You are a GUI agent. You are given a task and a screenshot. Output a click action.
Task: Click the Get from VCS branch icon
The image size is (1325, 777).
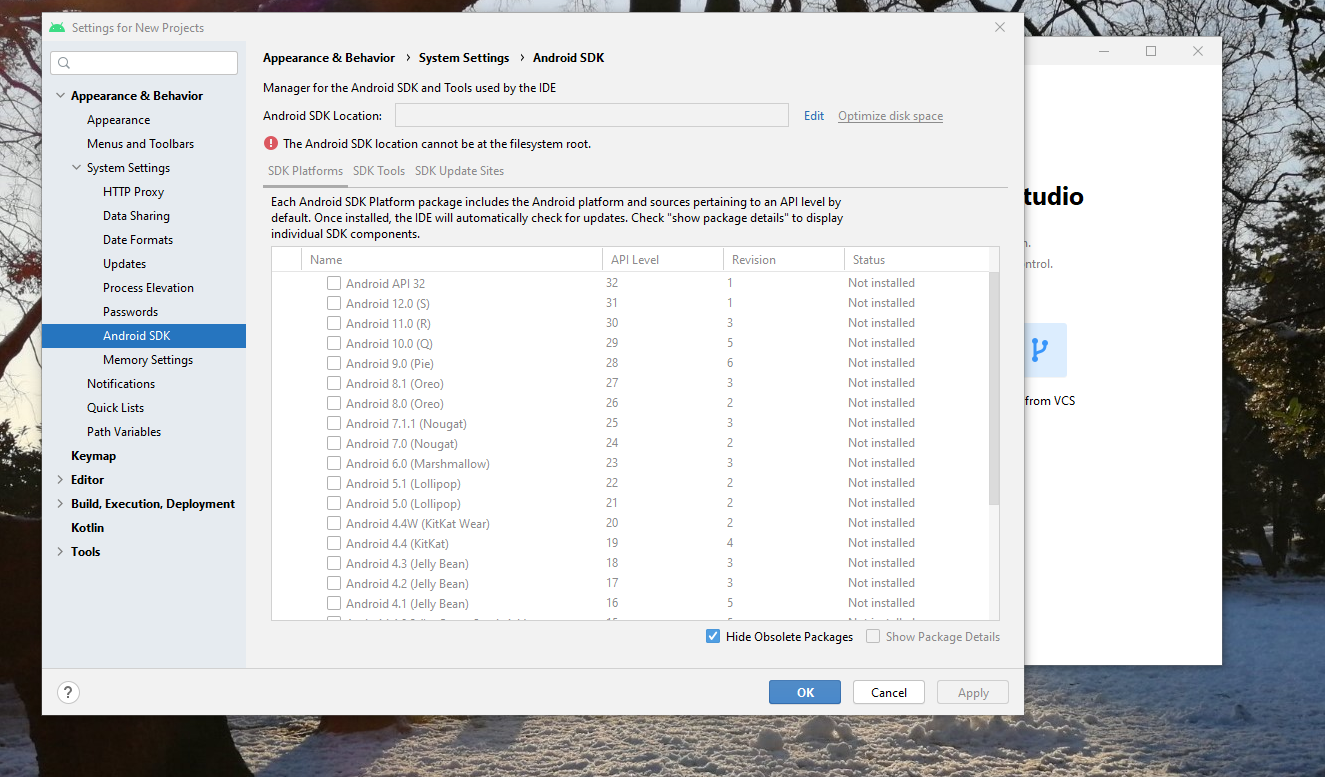tap(1038, 350)
